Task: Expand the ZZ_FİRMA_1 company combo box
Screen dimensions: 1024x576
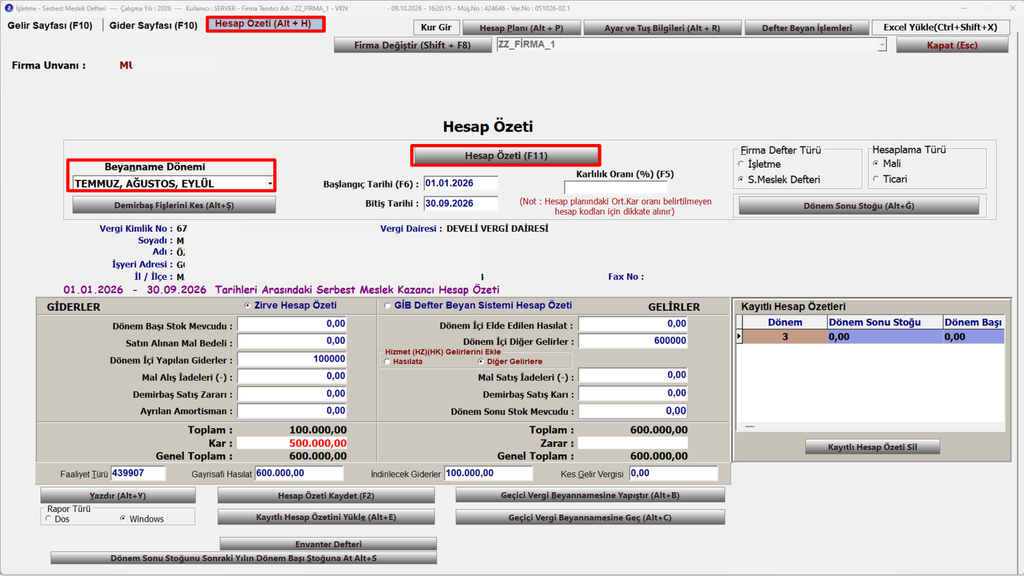Action: [x=882, y=44]
